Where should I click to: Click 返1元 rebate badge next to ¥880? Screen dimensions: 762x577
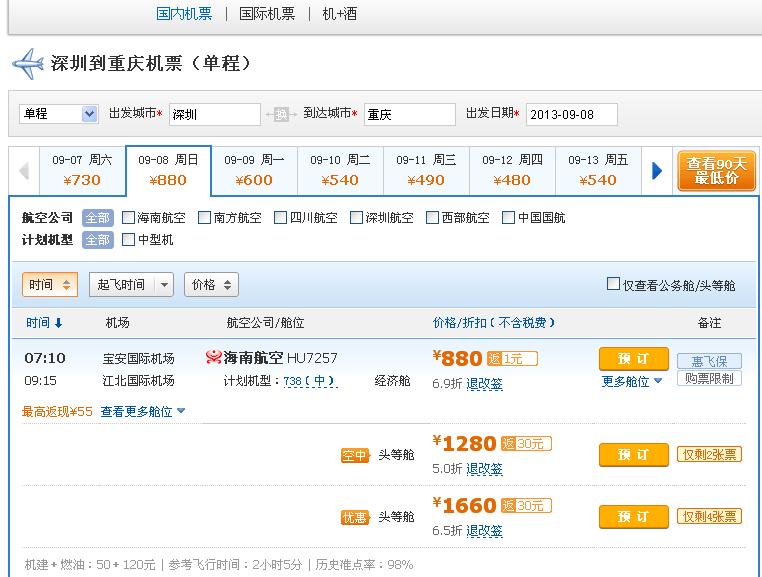pos(512,359)
